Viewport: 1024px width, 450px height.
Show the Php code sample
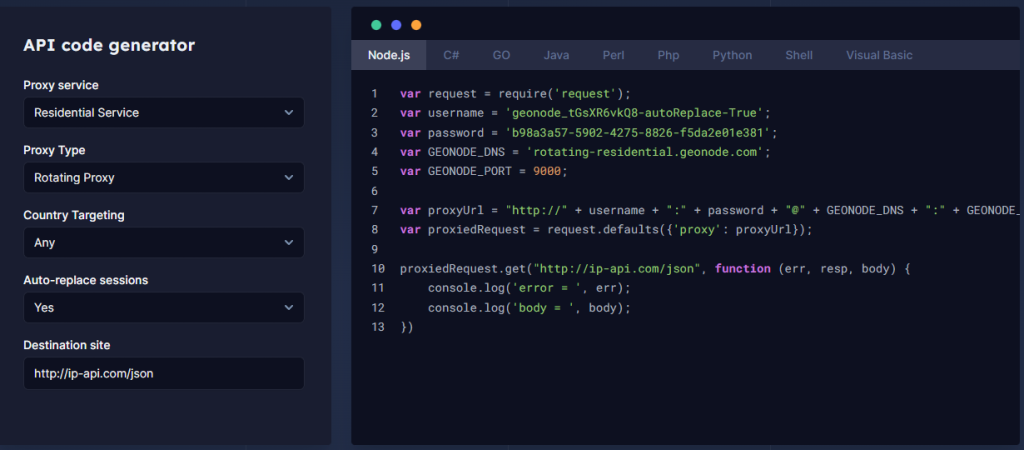point(668,55)
